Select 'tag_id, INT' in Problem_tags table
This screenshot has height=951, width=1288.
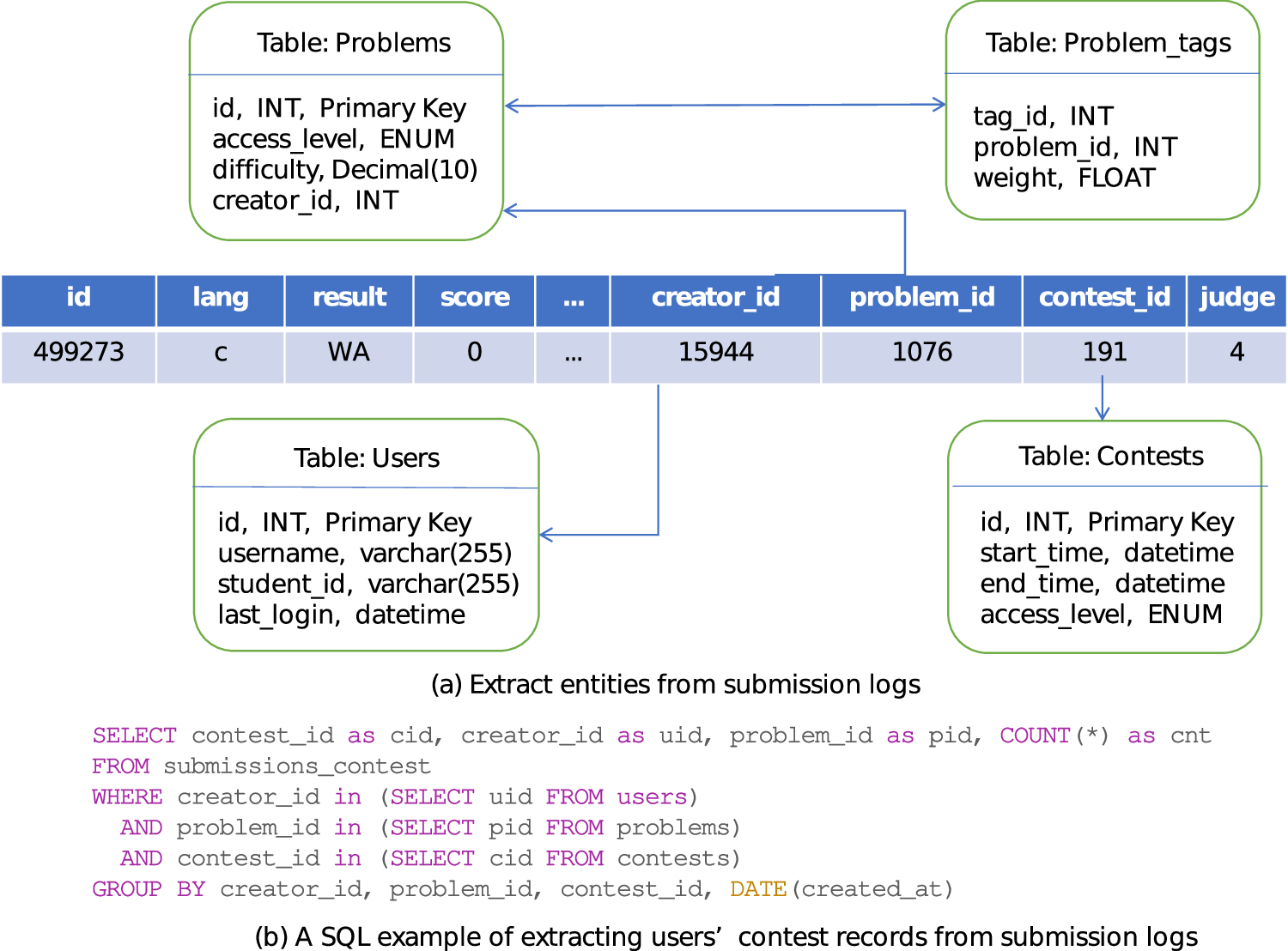(x=1043, y=117)
